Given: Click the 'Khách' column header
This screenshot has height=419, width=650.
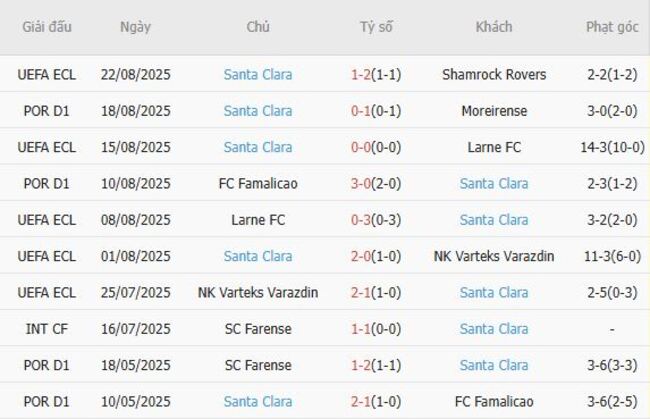Looking at the screenshot, I should (x=494, y=27).
